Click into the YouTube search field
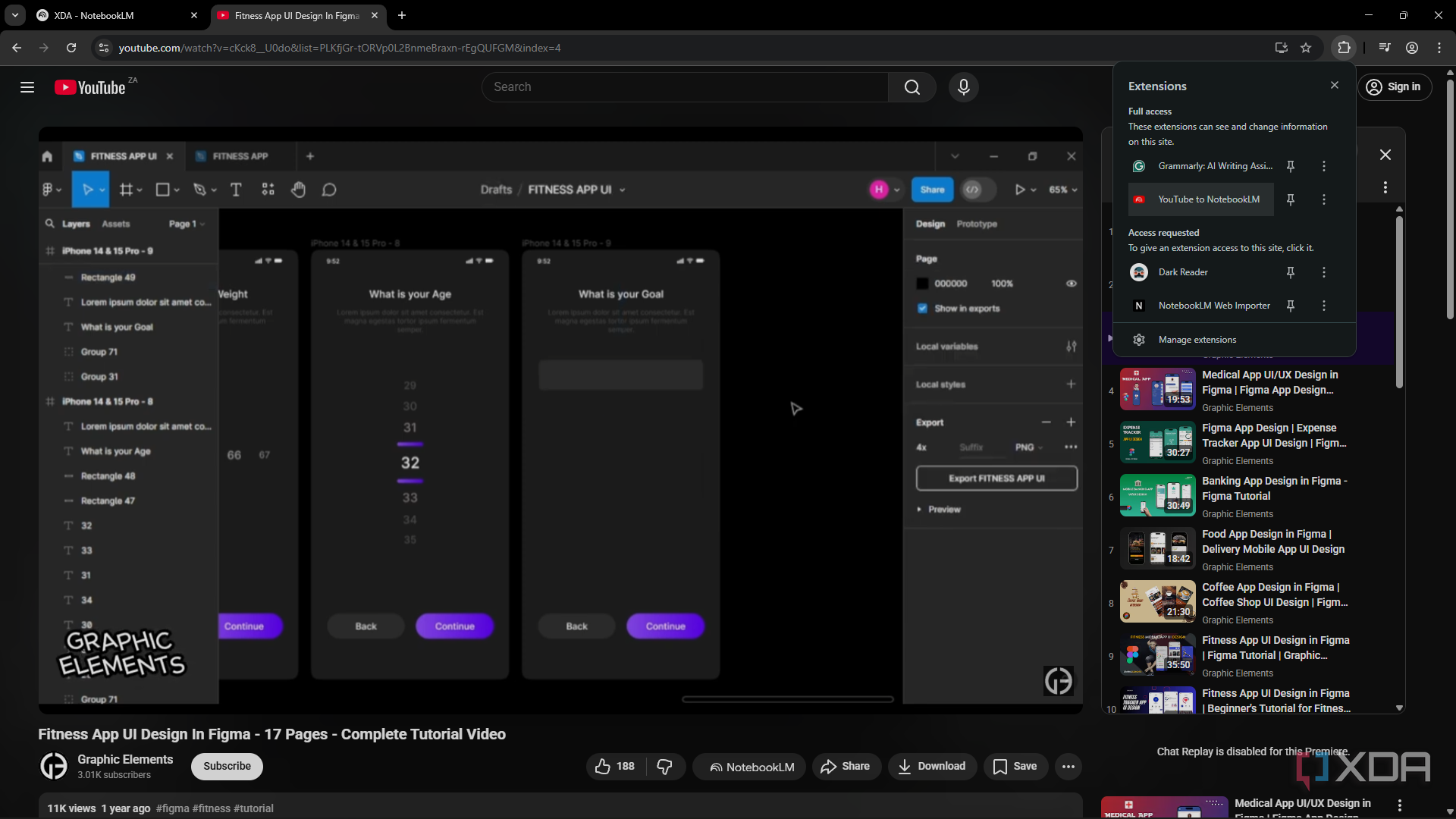This screenshot has height=819, width=1456. tap(685, 87)
